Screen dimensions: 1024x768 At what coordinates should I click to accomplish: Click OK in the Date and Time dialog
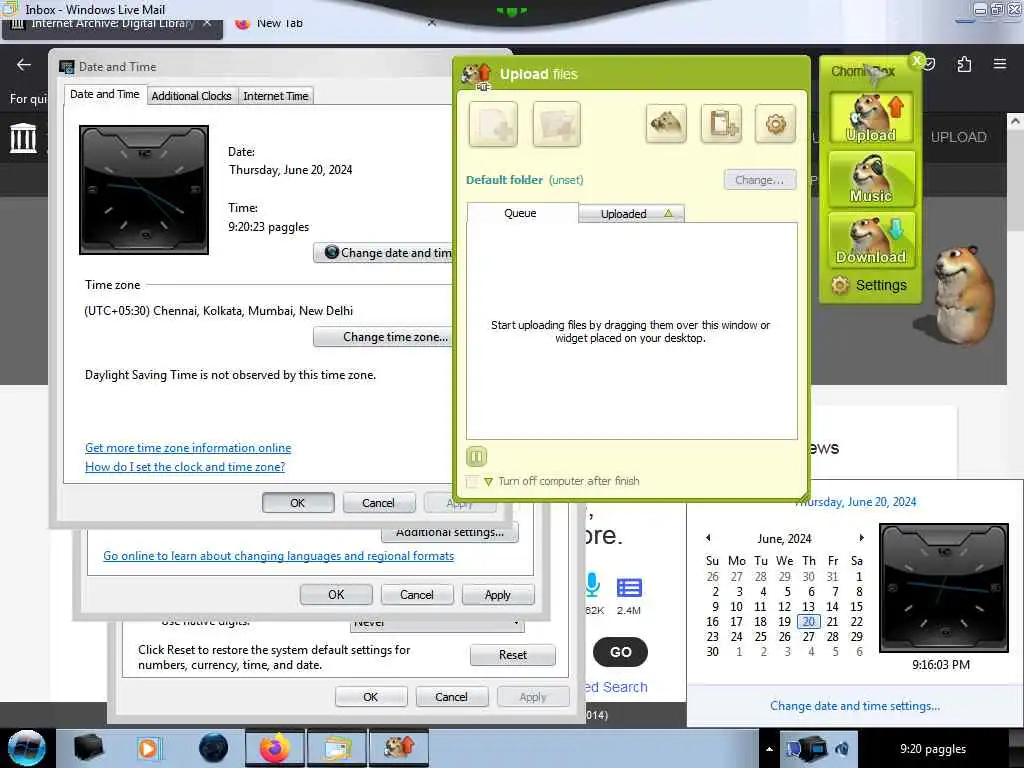tap(298, 503)
